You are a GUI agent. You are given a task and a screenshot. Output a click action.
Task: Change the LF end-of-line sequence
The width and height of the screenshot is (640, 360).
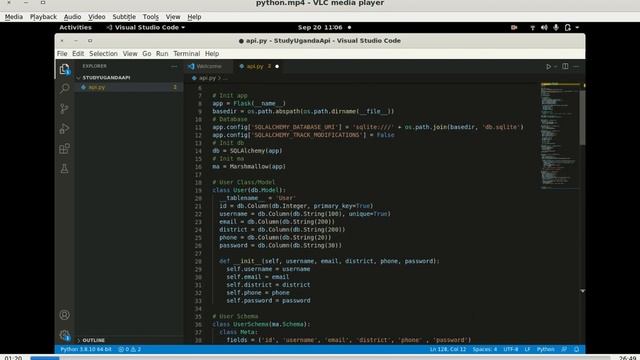(527, 349)
